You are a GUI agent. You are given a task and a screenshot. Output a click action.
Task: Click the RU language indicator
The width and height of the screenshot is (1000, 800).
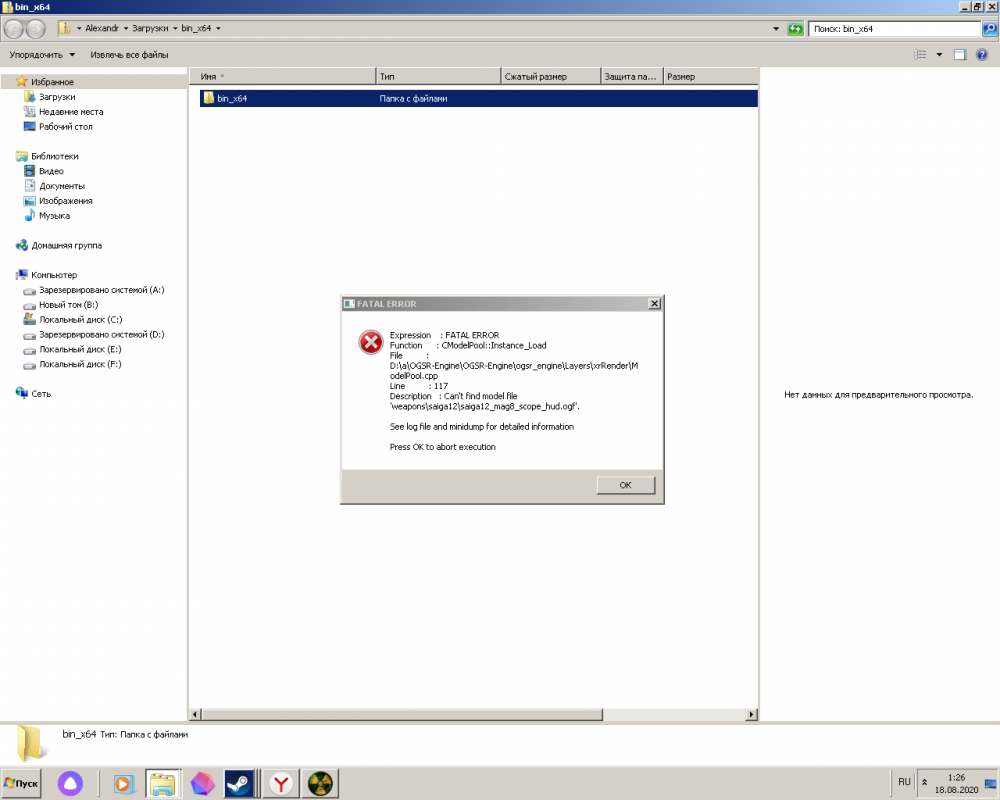904,781
